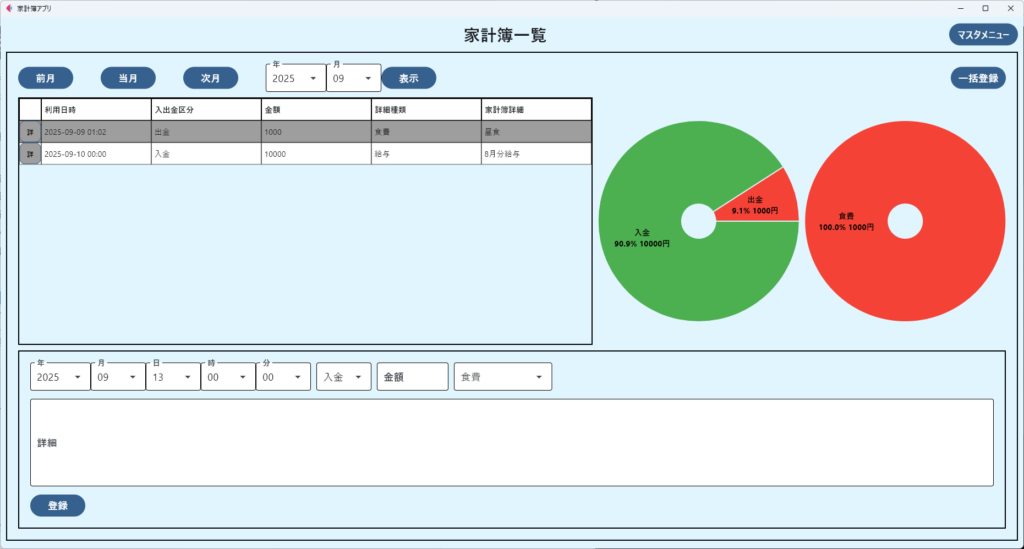The width and height of the screenshot is (1024, 549).
Task: Click the detail icon on the 入金 row
Action: tap(30, 154)
